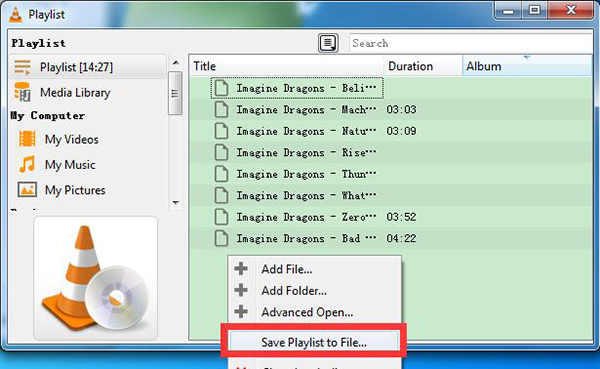Click the VLC cone album art thumbnail
This screenshot has height=369, width=600.
coord(96,278)
